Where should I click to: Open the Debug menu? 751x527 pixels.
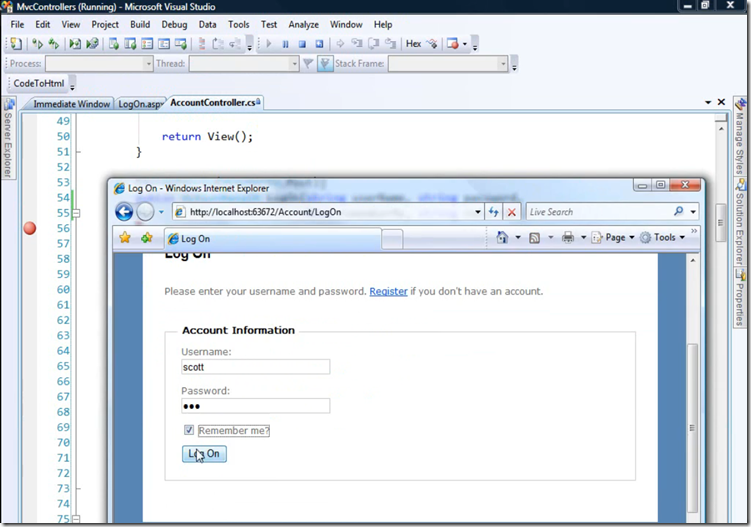tap(174, 24)
